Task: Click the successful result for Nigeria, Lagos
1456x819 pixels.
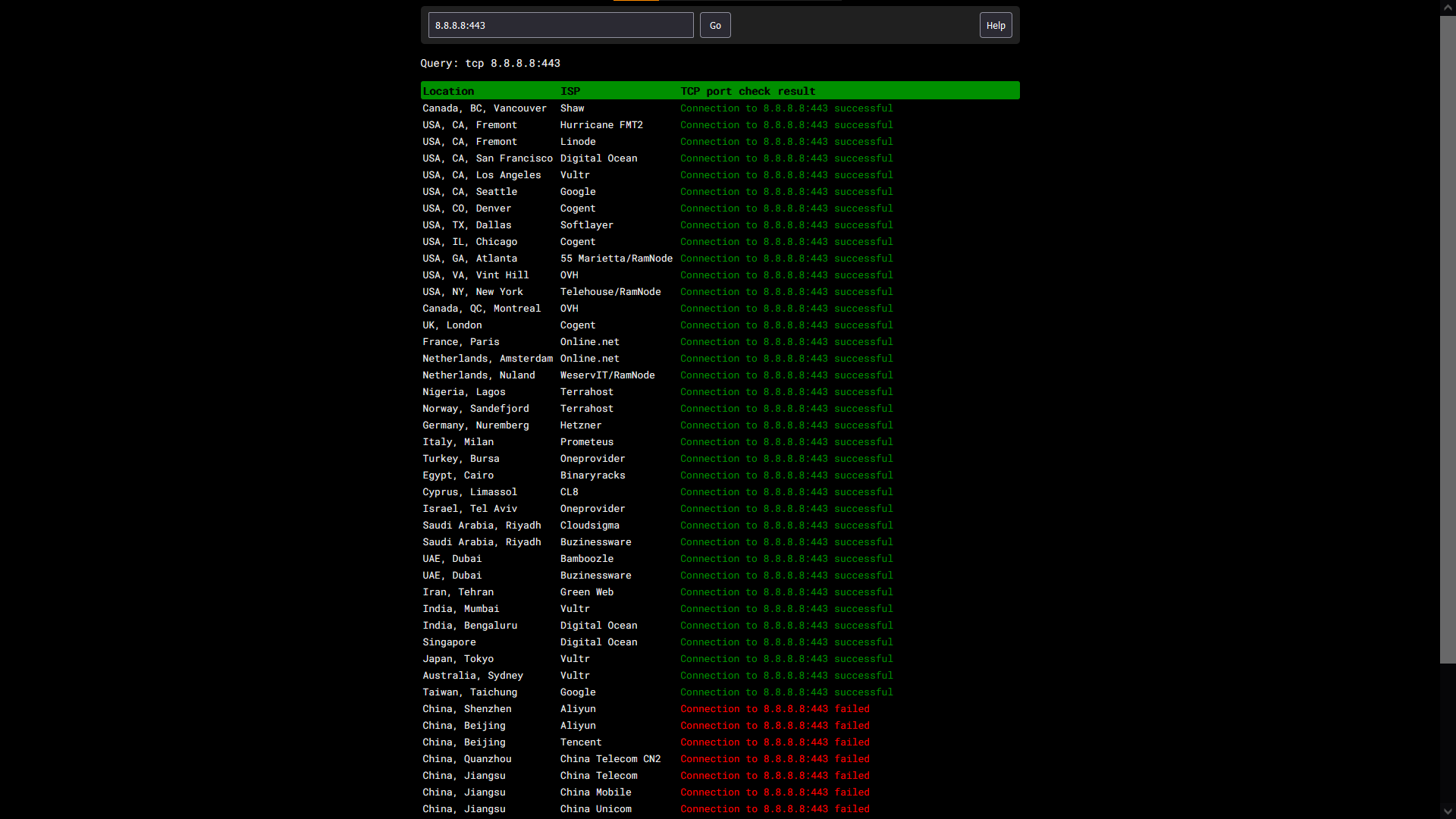Action: point(786,392)
